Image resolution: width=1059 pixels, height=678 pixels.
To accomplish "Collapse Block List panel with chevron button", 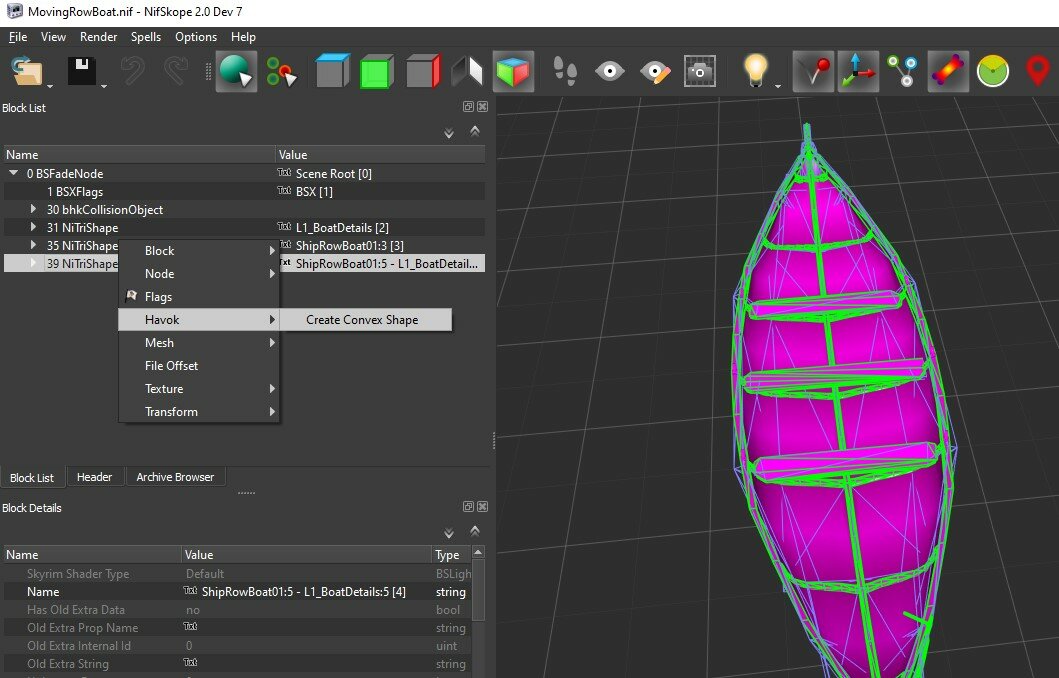I will coord(475,131).
